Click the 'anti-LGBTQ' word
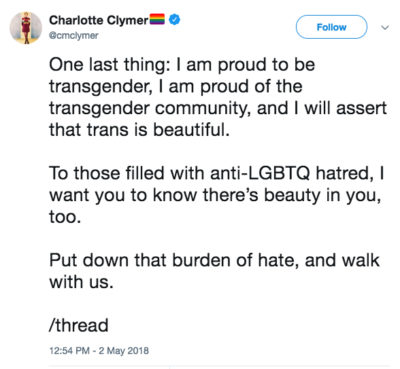Viewport: 400px width, 369px height. [x=260, y=173]
